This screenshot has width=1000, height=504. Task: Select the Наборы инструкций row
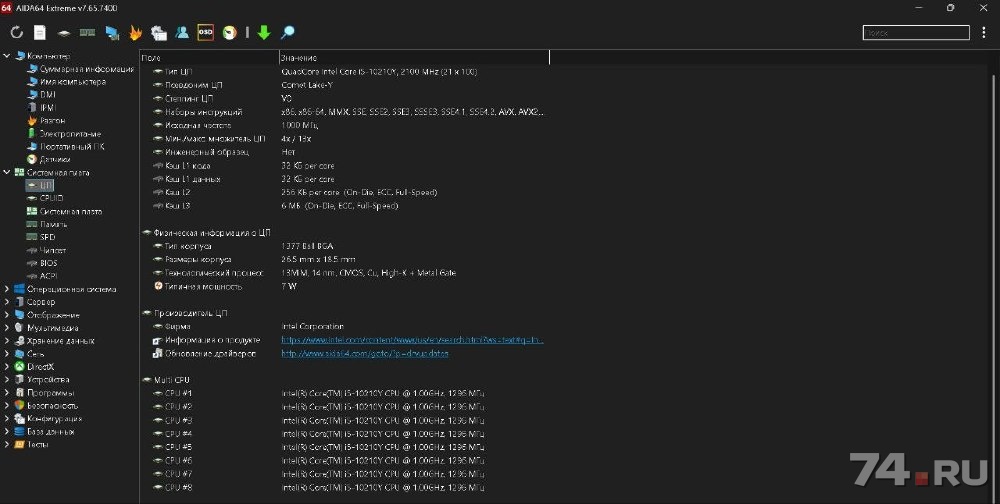tap(344, 112)
